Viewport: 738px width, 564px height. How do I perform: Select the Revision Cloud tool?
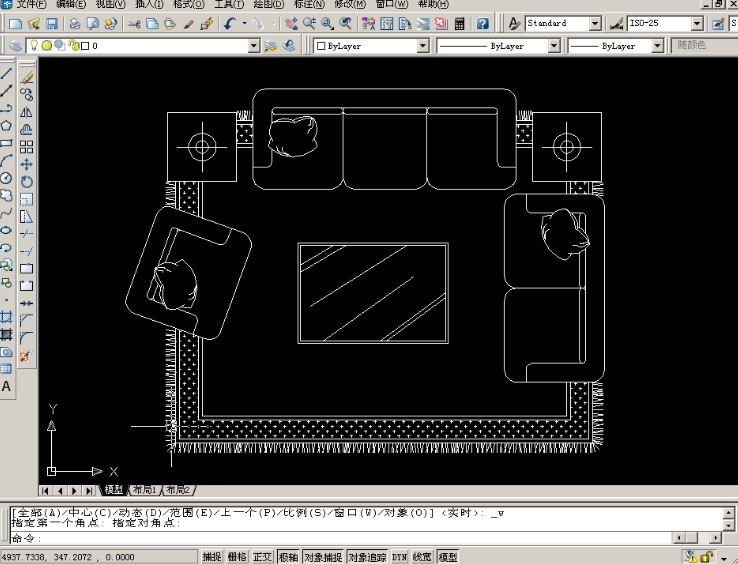(x=6, y=195)
